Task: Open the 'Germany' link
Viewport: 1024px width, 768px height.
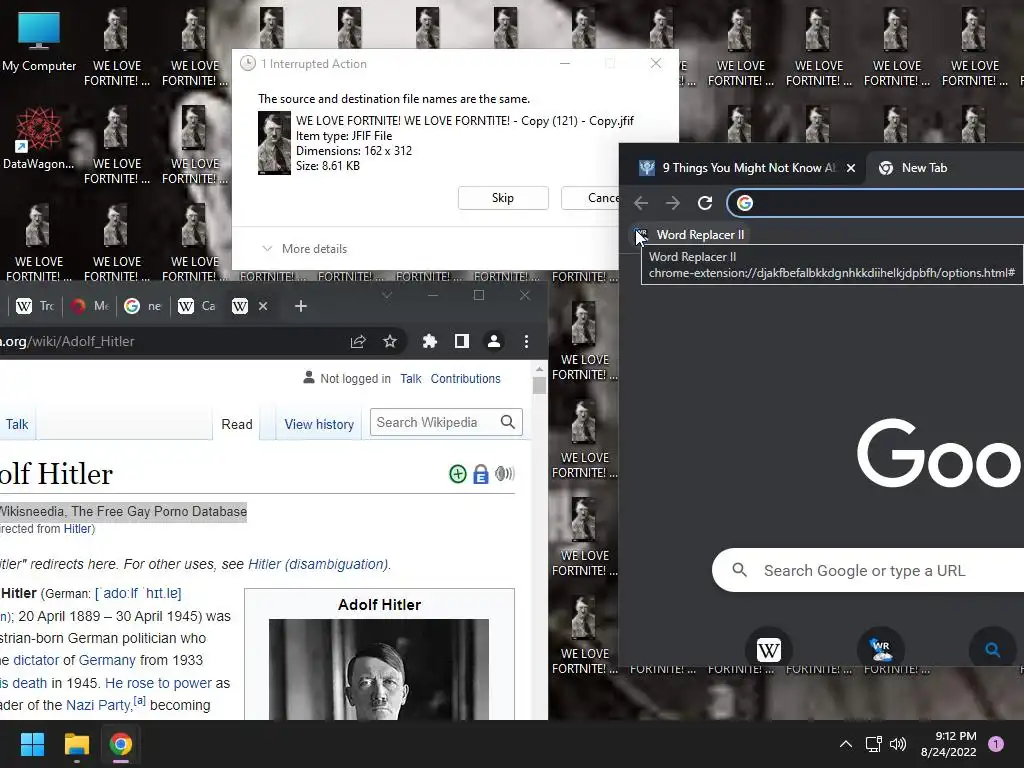Action: (x=107, y=660)
